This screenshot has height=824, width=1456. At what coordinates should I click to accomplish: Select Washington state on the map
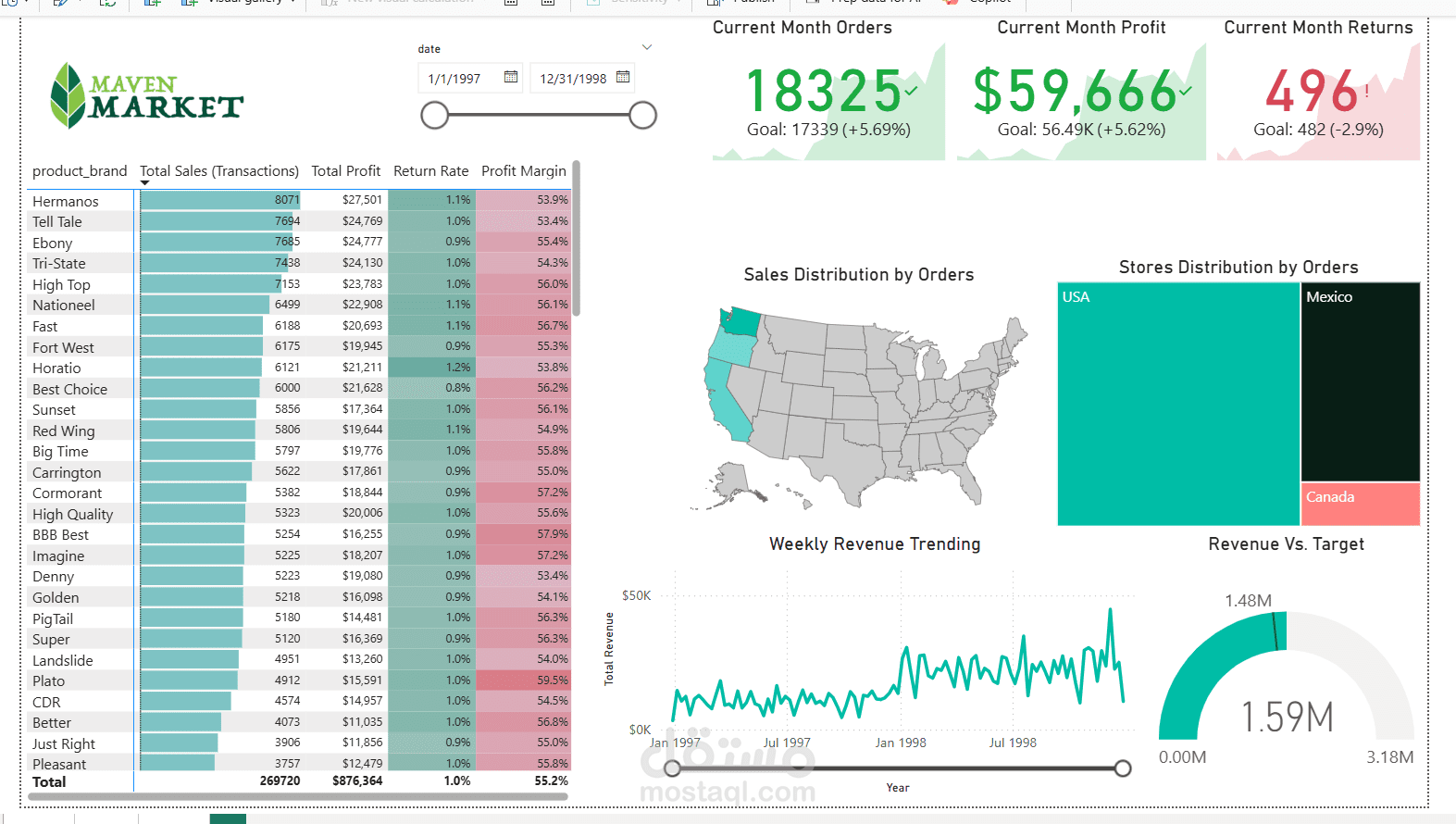[742, 322]
